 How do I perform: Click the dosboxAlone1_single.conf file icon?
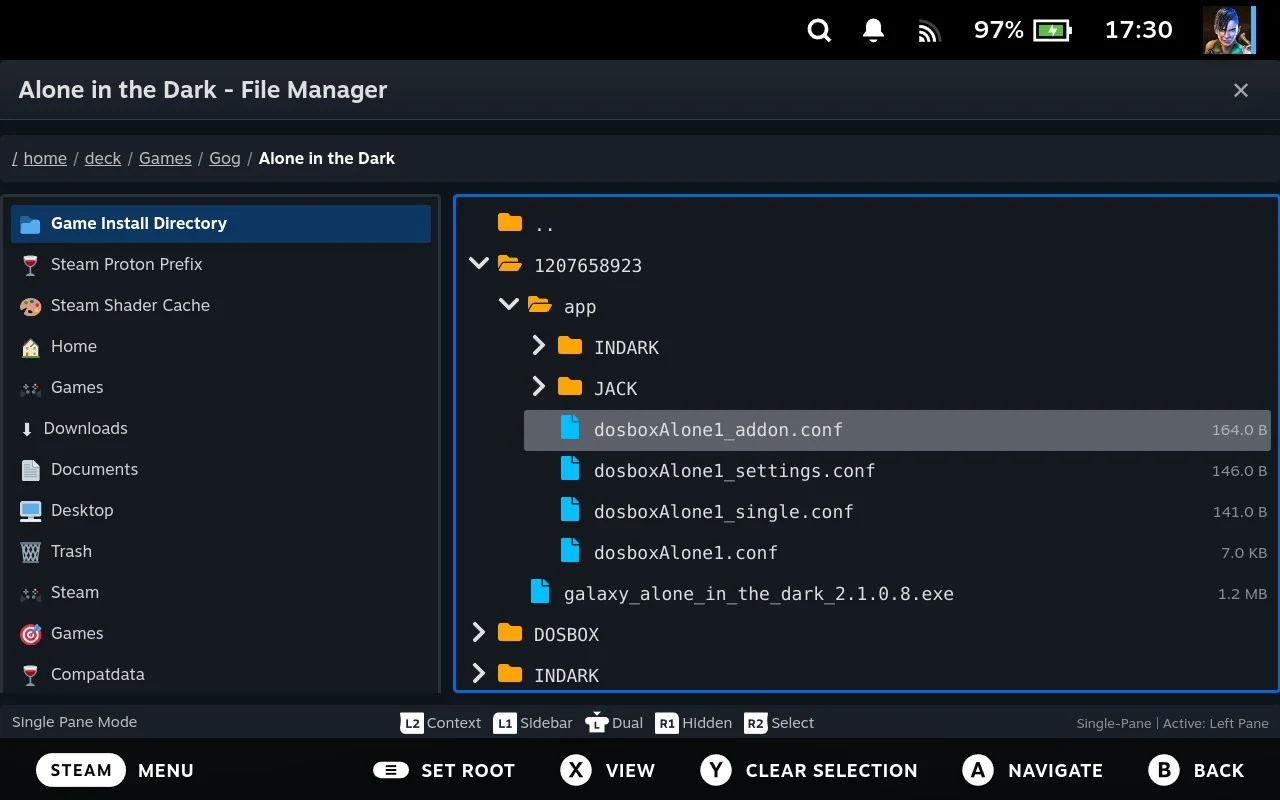point(570,510)
